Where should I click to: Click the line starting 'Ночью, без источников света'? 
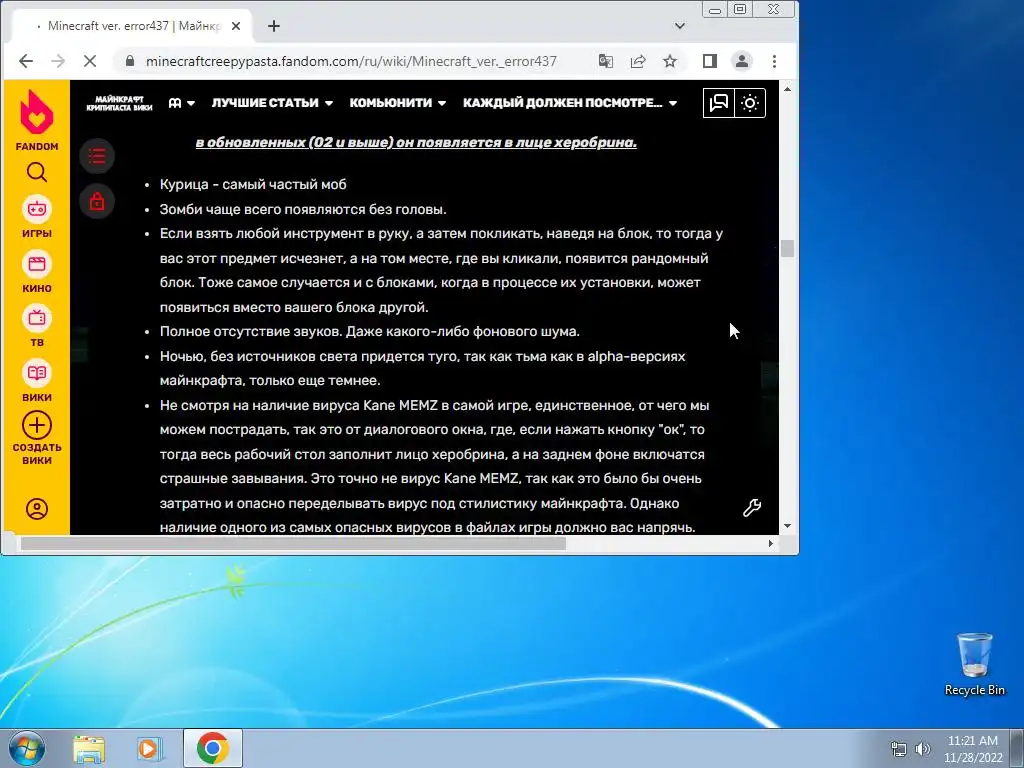tap(423, 357)
